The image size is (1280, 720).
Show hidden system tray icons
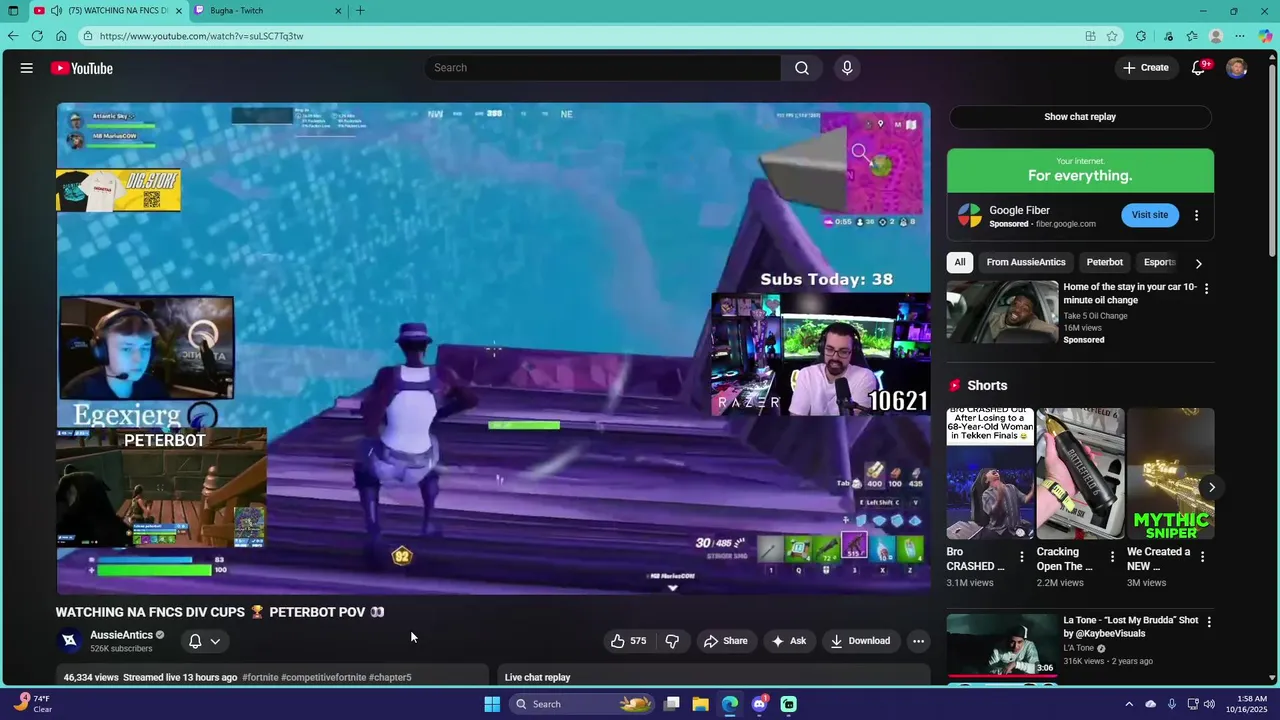point(1129,704)
